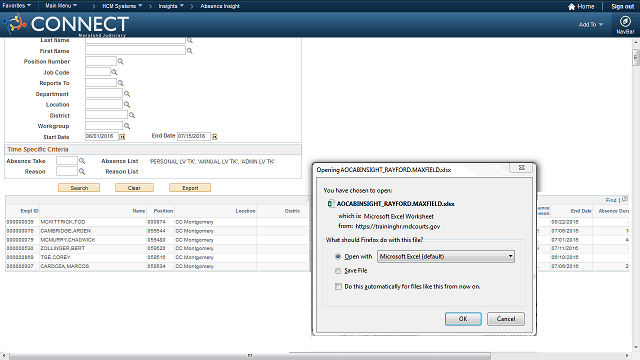Sort by End Date column header

[581, 211]
